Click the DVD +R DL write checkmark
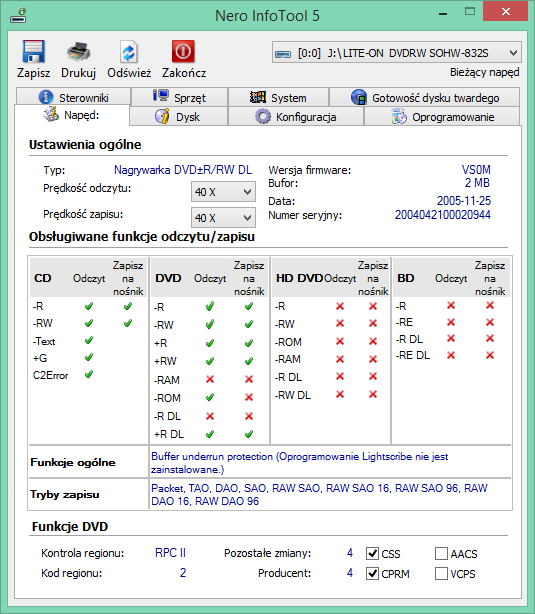The image size is (535, 614). [249, 434]
